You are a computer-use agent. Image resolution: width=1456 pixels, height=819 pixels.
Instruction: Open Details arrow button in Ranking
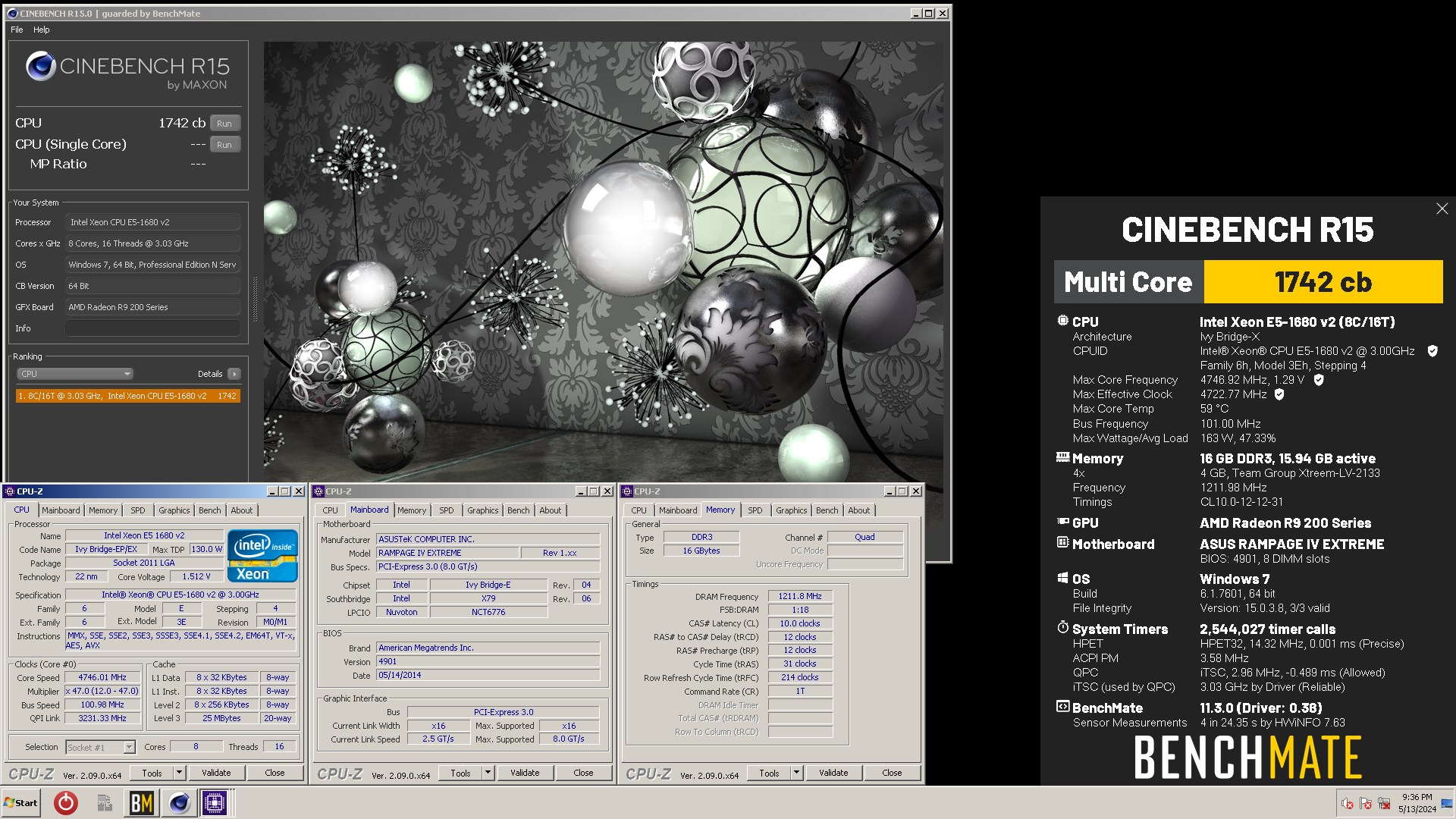(234, 374)
